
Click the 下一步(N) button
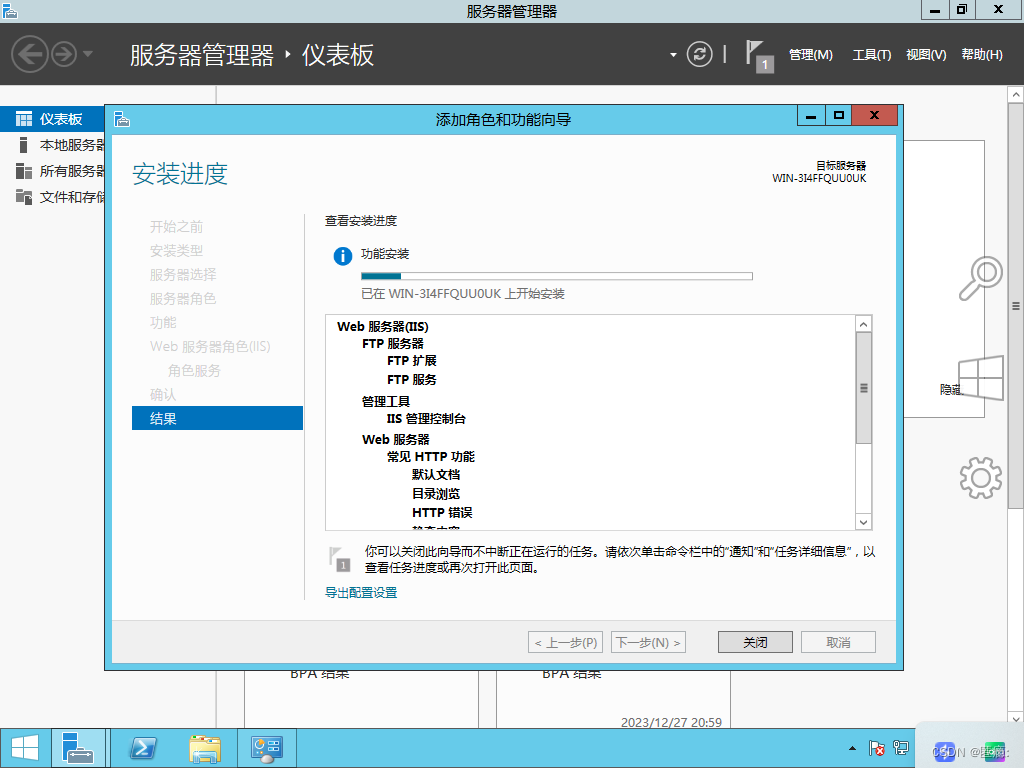click(x=648, y=642)
